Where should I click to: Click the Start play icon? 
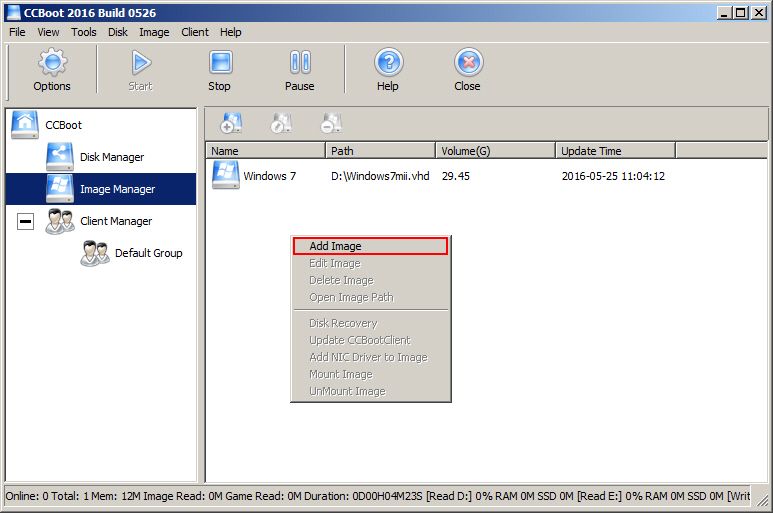[141, 63]
